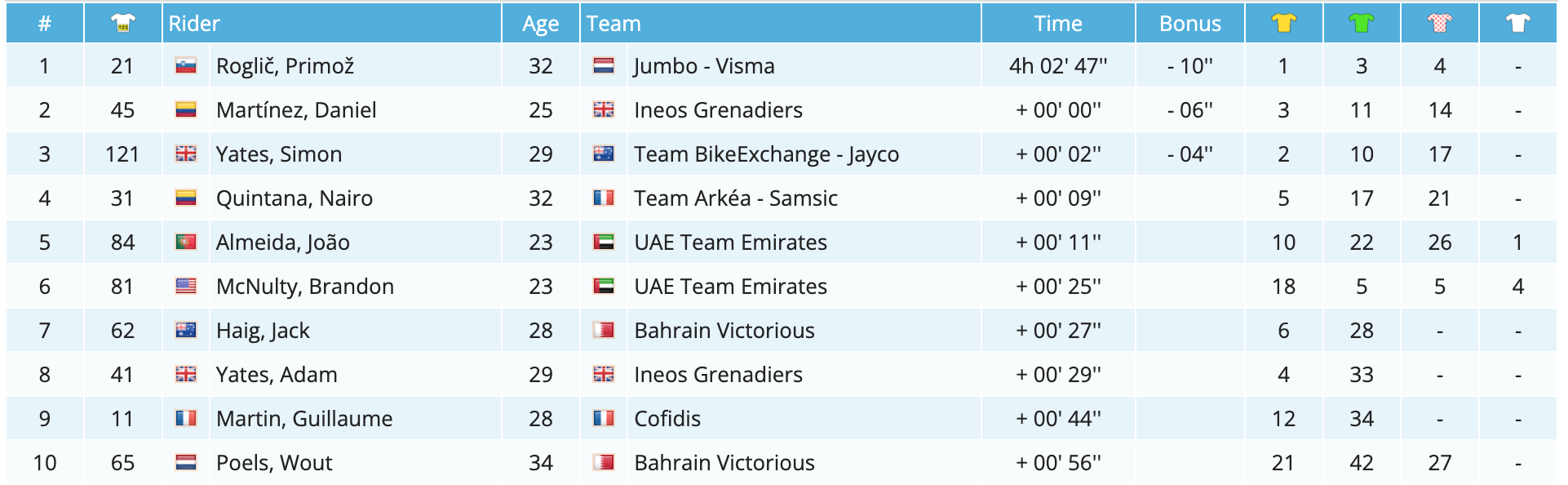Image resolution: width=1568 pixels, height=485 pixels.
Task: Sort table by Time column header
Action: pos(1057,24)
